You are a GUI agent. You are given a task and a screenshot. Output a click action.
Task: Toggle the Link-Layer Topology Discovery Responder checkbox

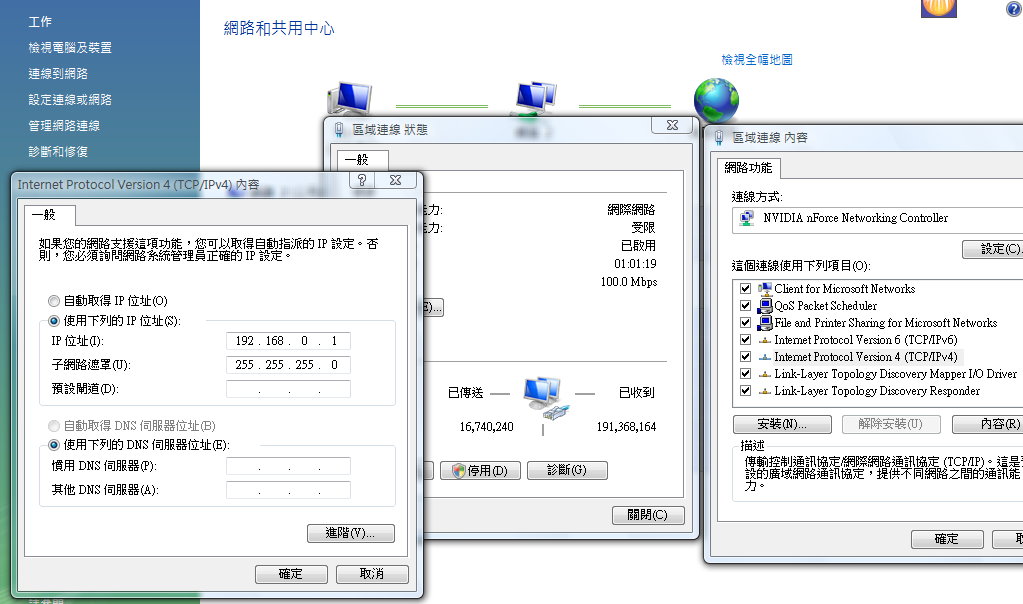click(745, 391)
